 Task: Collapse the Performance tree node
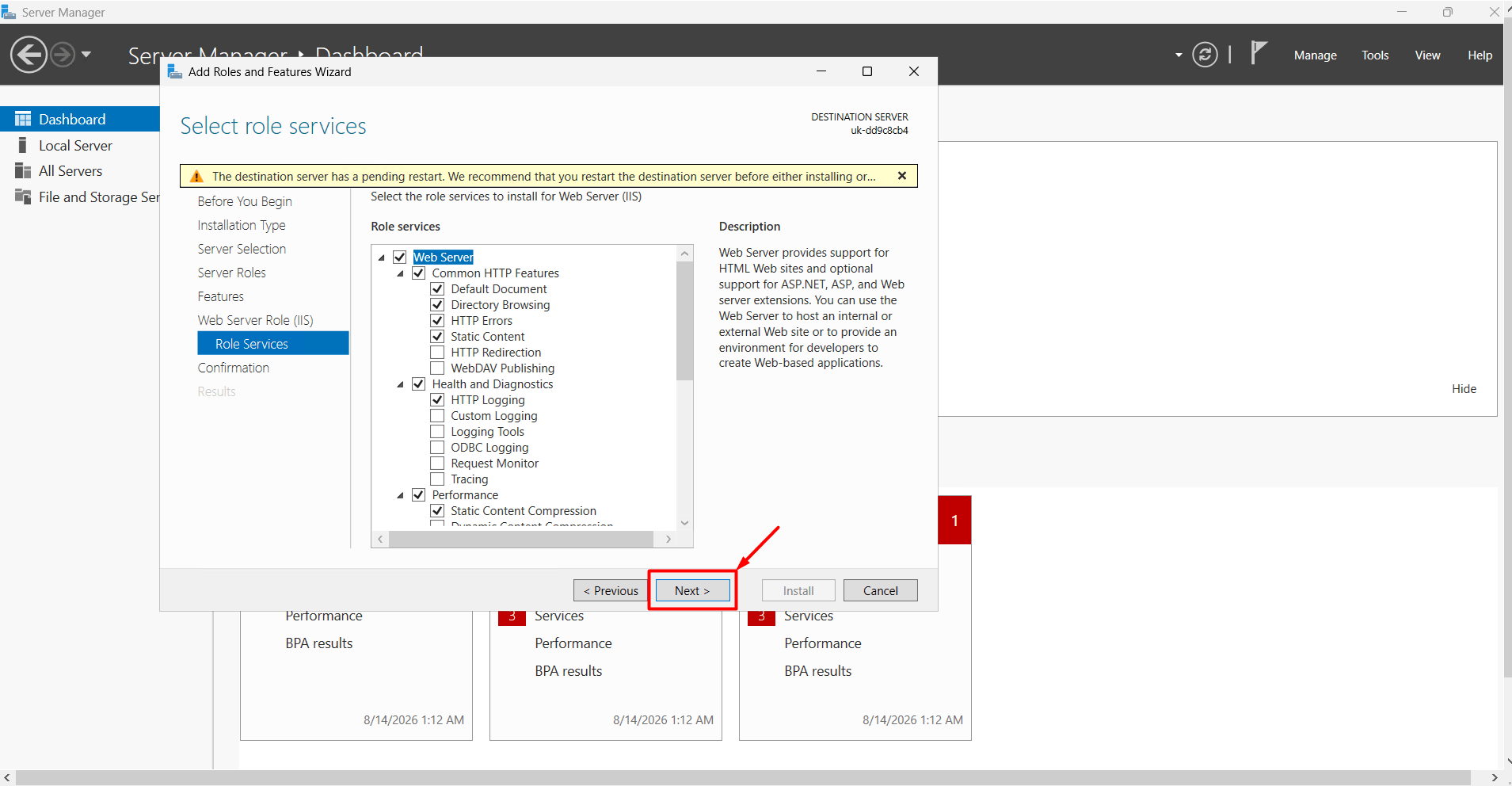click(x=401, y=495)
